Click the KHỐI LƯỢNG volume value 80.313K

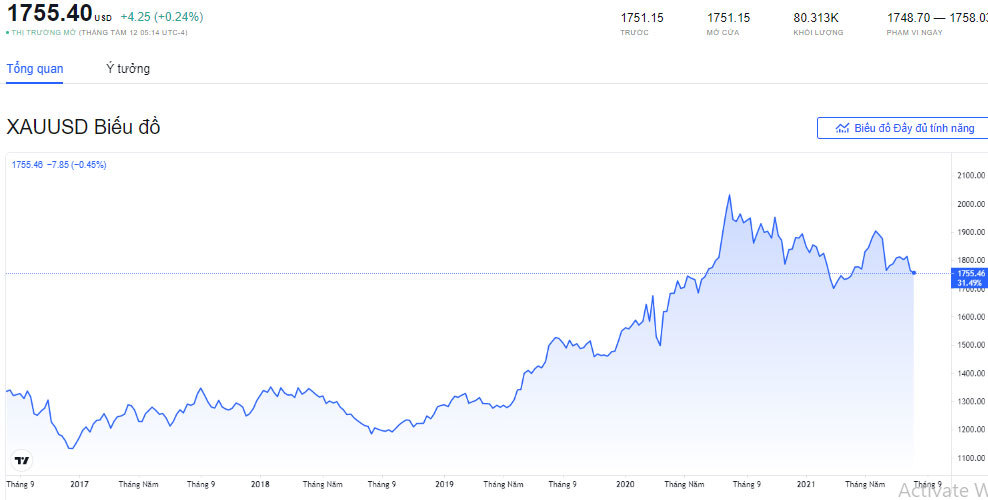814,18
